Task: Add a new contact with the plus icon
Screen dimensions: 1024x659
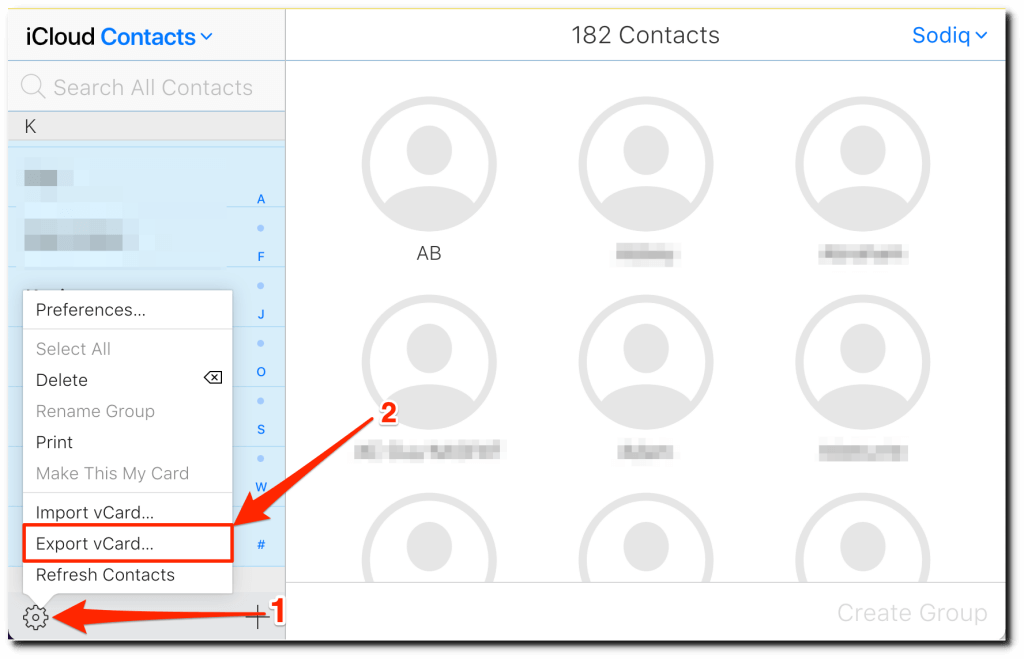Action: click(257, 615)
